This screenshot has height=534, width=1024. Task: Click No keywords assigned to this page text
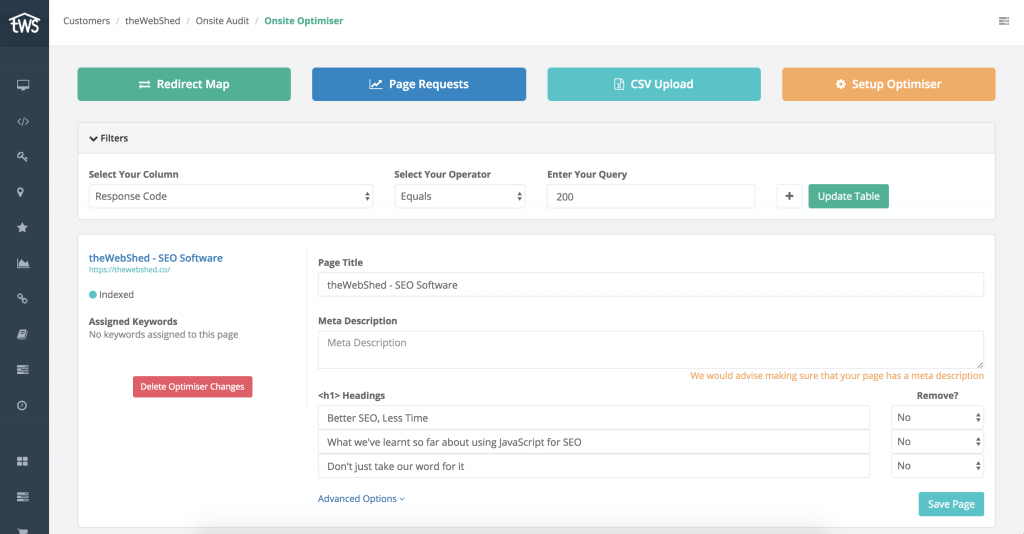pyautogui.click(x=163, y=334)
